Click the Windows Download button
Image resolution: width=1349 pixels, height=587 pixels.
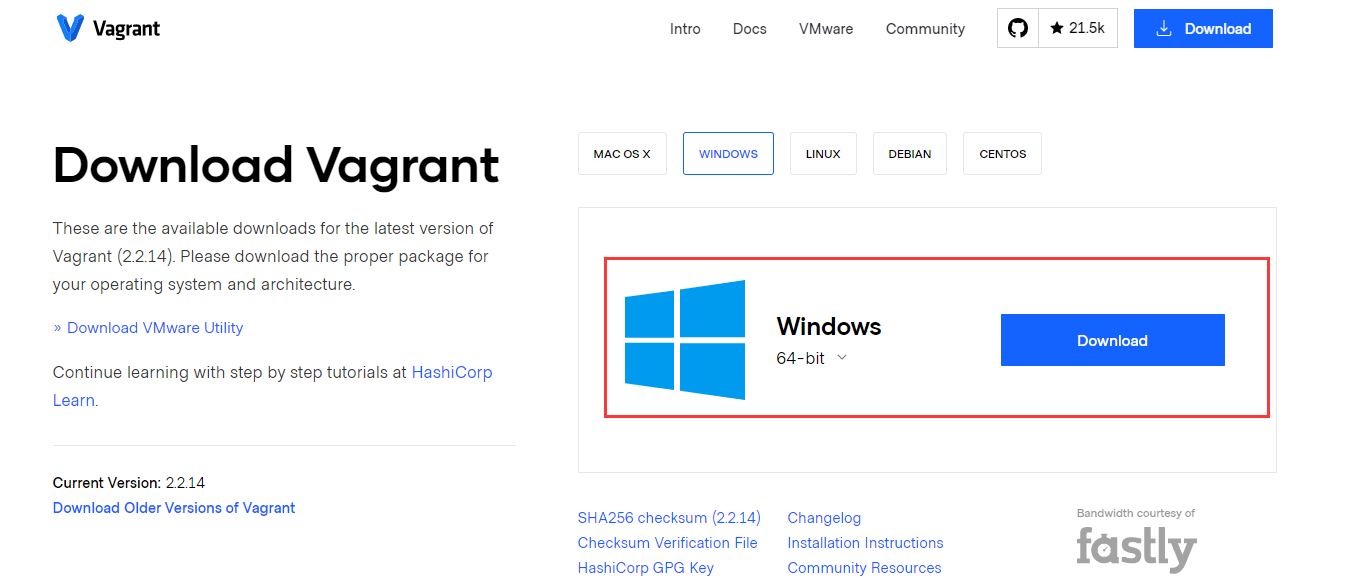1113,340
